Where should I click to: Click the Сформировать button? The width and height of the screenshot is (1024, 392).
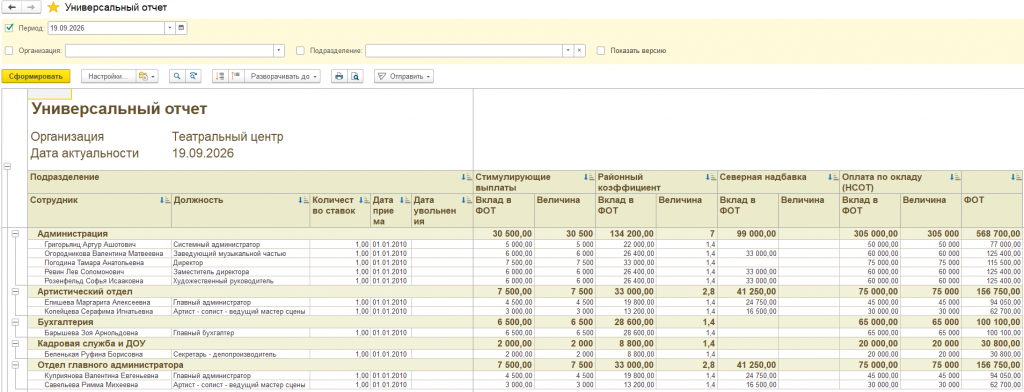coord(35,76)
